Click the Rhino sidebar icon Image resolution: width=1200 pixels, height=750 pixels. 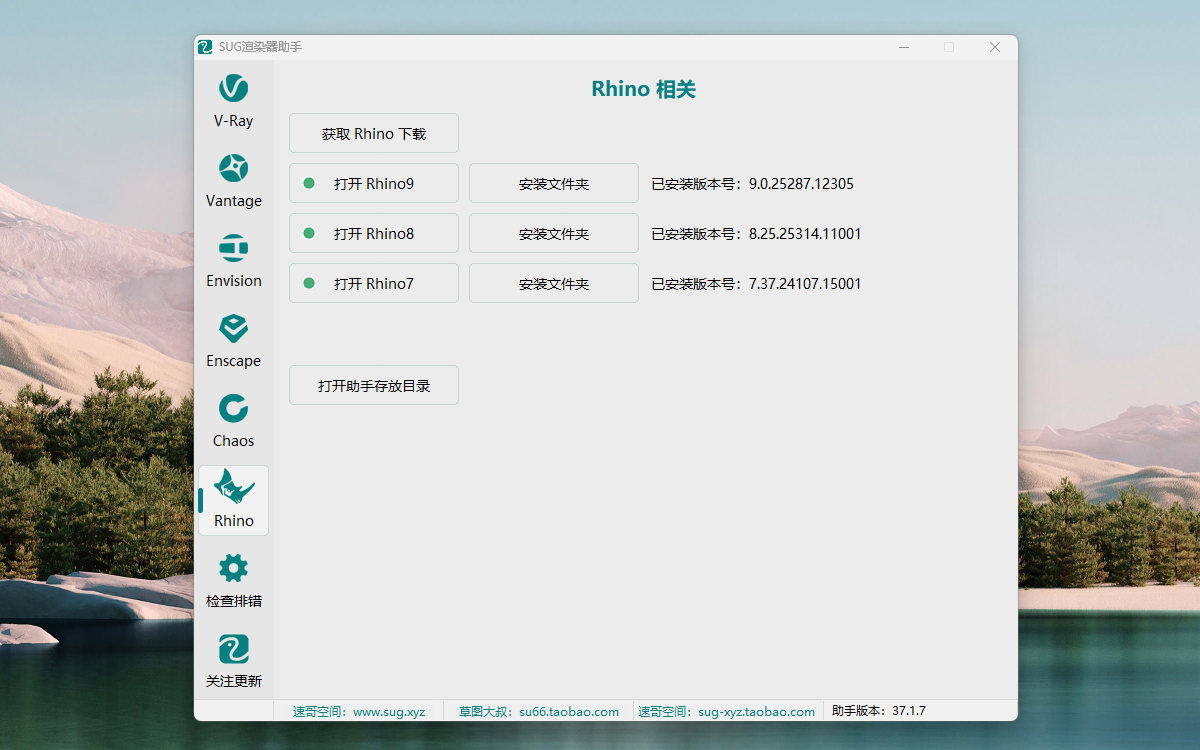[234, 489]
